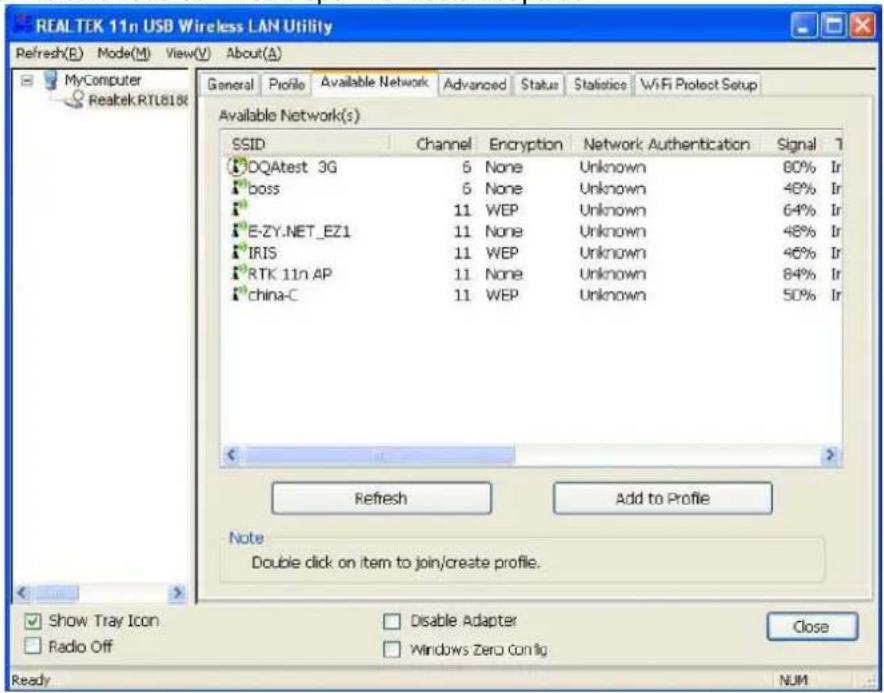Select the E-ZY.NET_EZ1 network name
This screenshot has height=693, width=884.
tap(299, 231)
